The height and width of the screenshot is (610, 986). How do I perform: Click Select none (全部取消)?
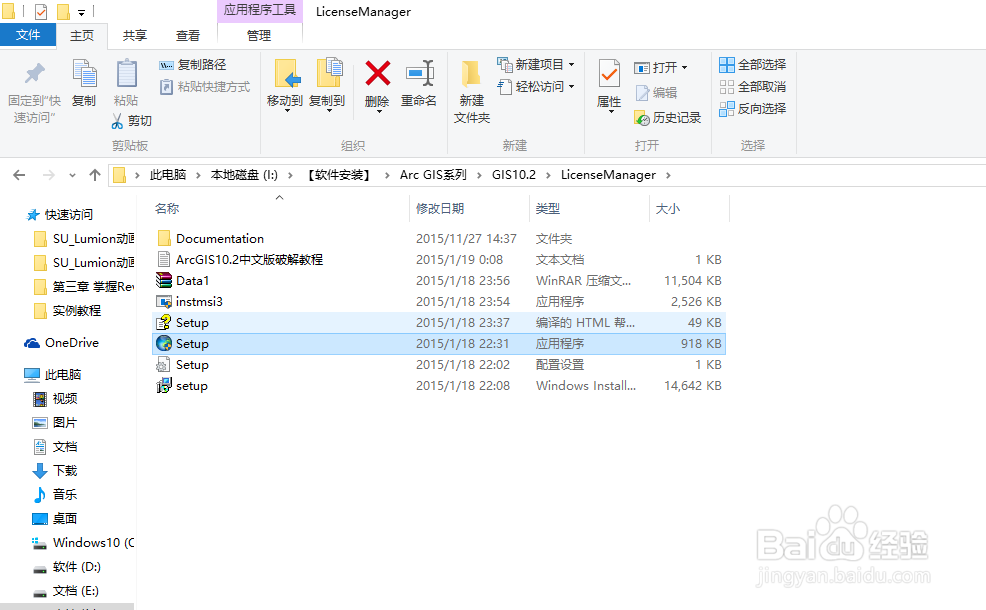click(753, 87)
